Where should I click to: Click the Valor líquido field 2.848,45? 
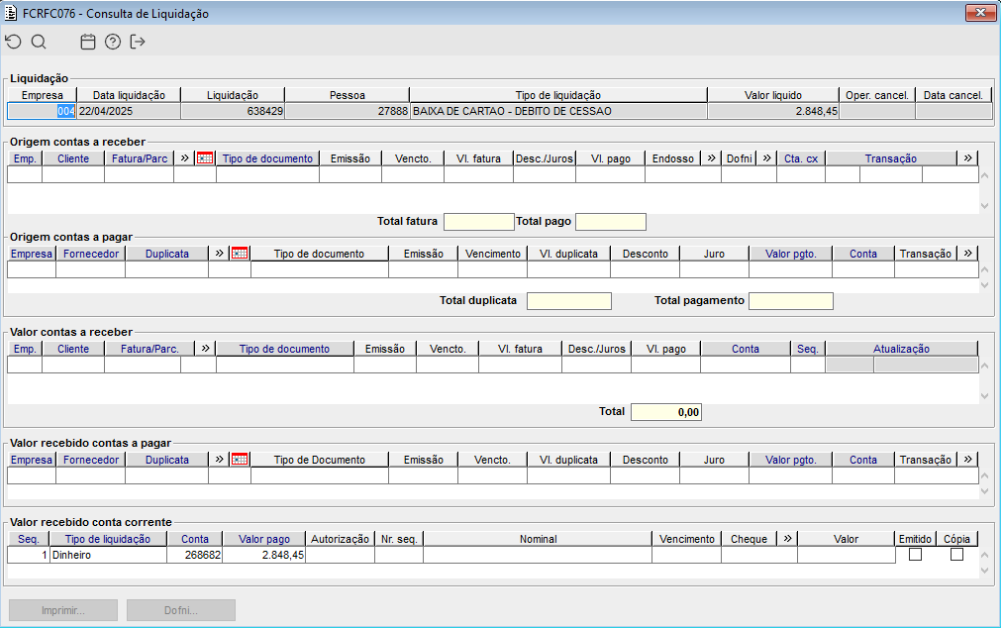coord(773,111)
